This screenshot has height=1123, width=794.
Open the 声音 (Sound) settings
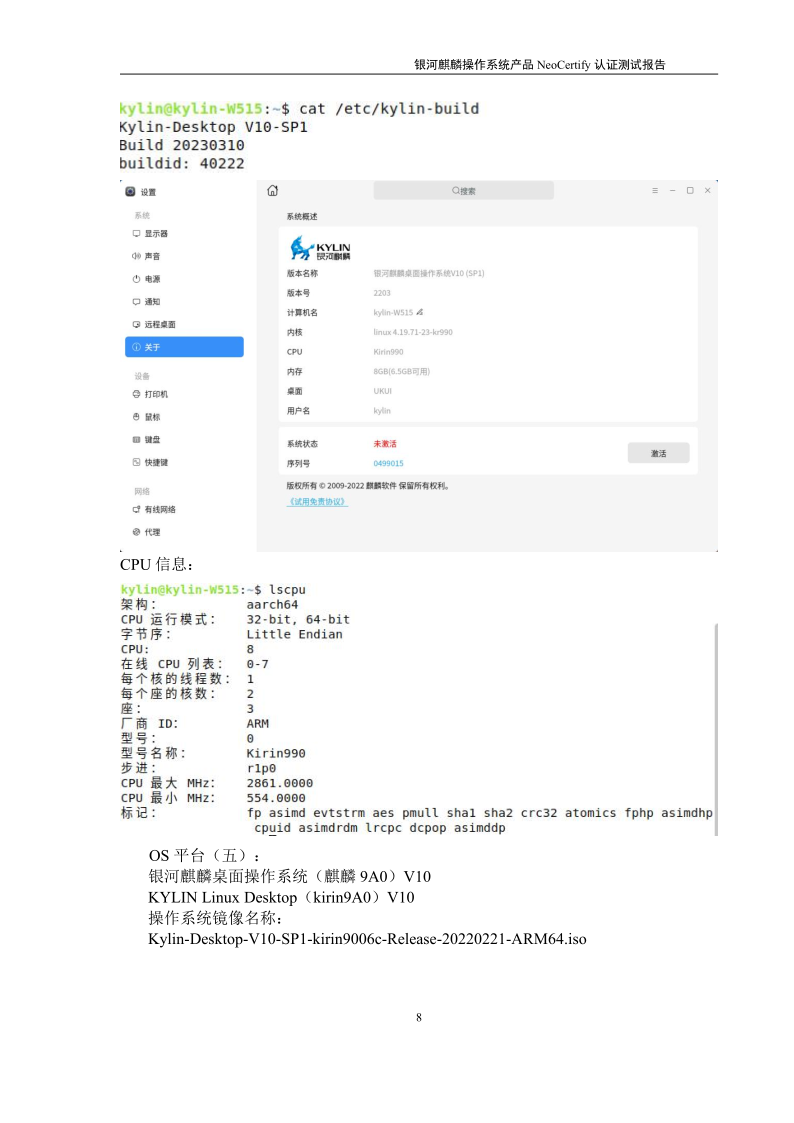(152, 256)
